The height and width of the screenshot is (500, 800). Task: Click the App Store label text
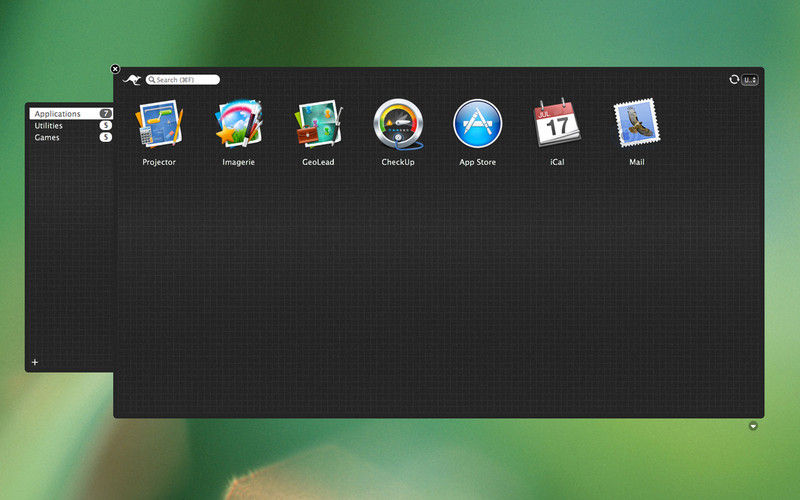coord(478,162)
